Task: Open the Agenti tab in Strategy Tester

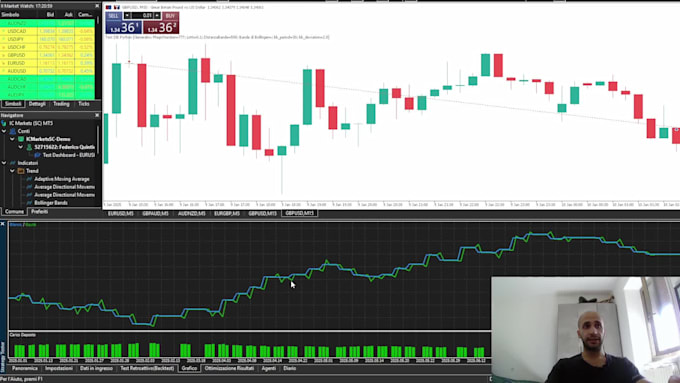Action: point(268,368)
